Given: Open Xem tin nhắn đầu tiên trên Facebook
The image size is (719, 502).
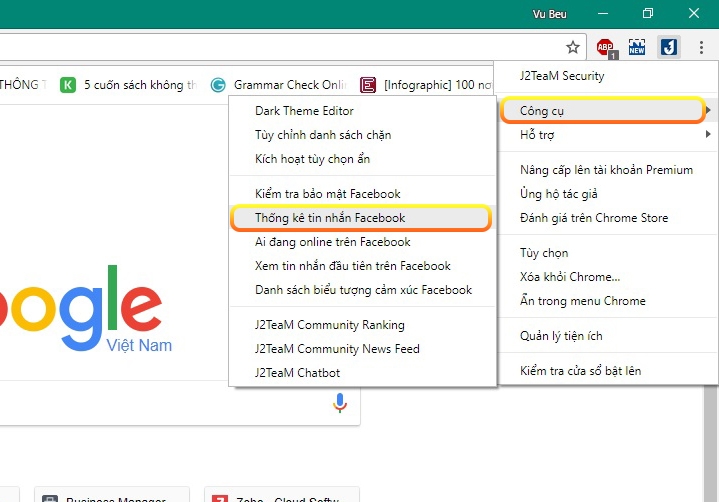Looking at the screenshot, I should click(x=353, y=266).
